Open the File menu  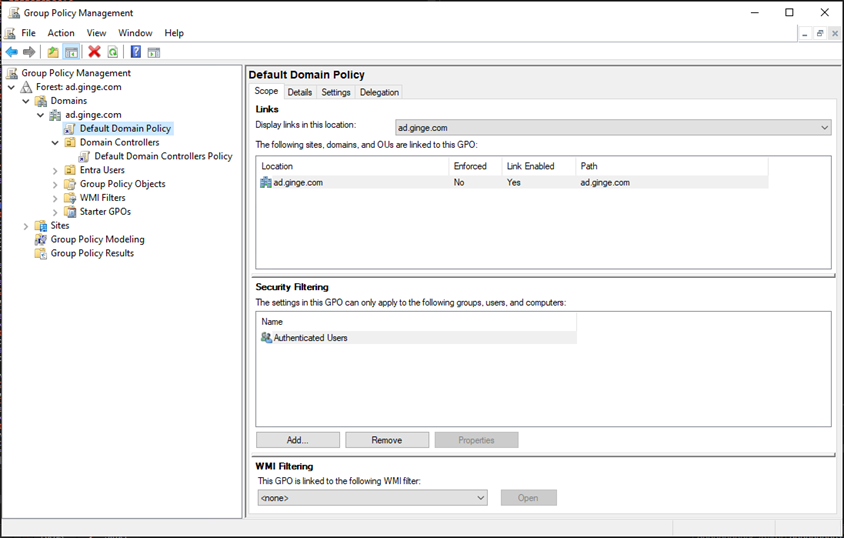[29, 33]
